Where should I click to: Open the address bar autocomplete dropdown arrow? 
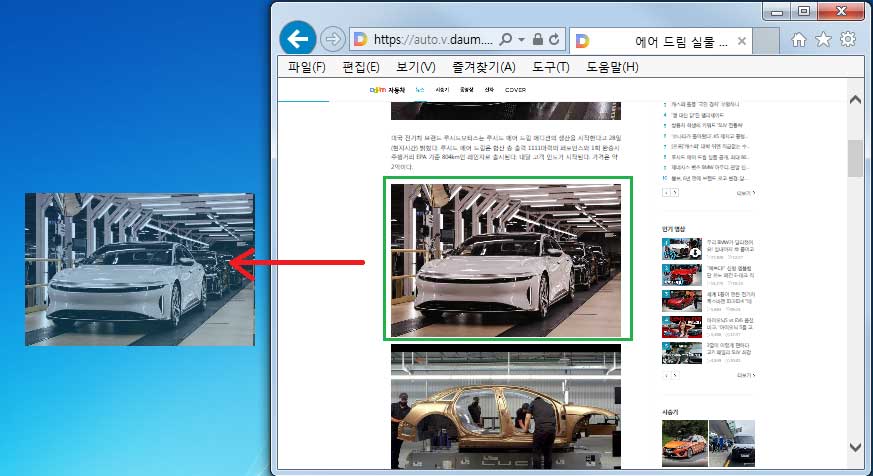[x=522, y=40]
